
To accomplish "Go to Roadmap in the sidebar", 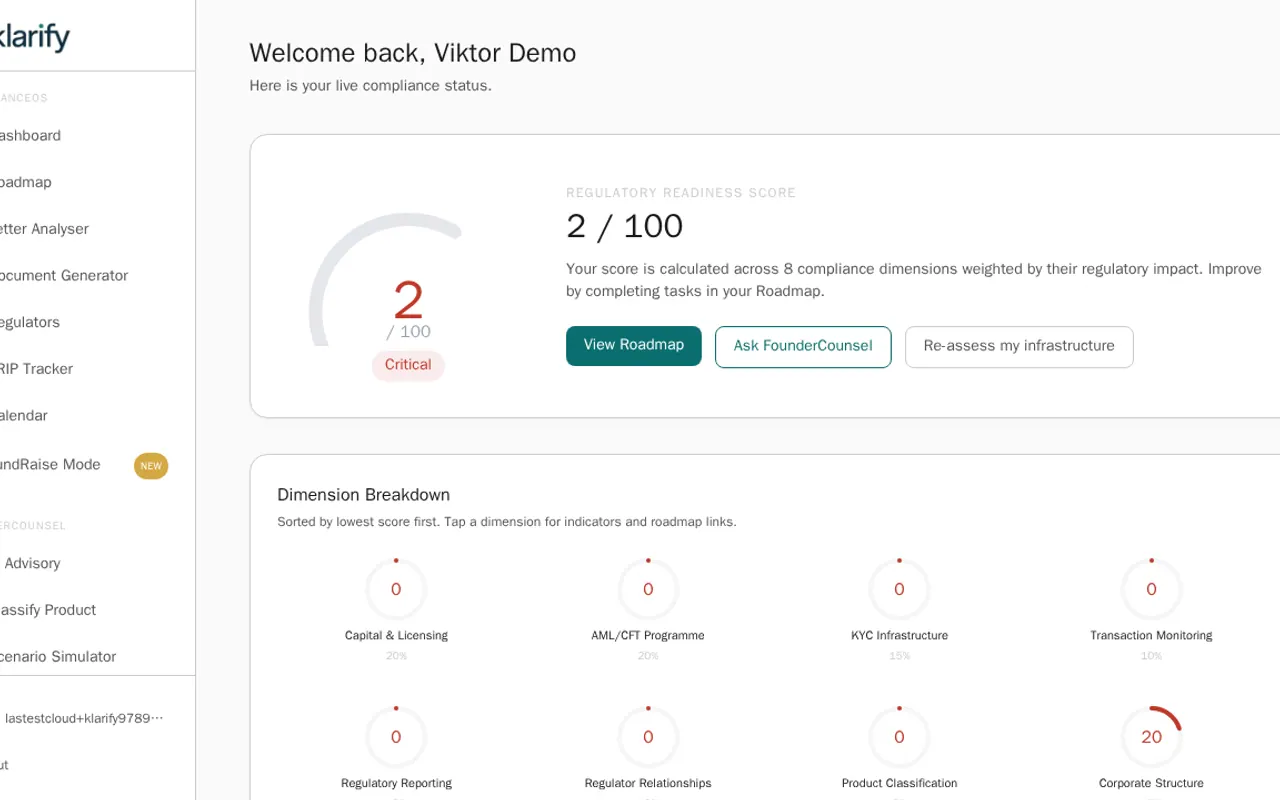I will [x=26, y=182].
